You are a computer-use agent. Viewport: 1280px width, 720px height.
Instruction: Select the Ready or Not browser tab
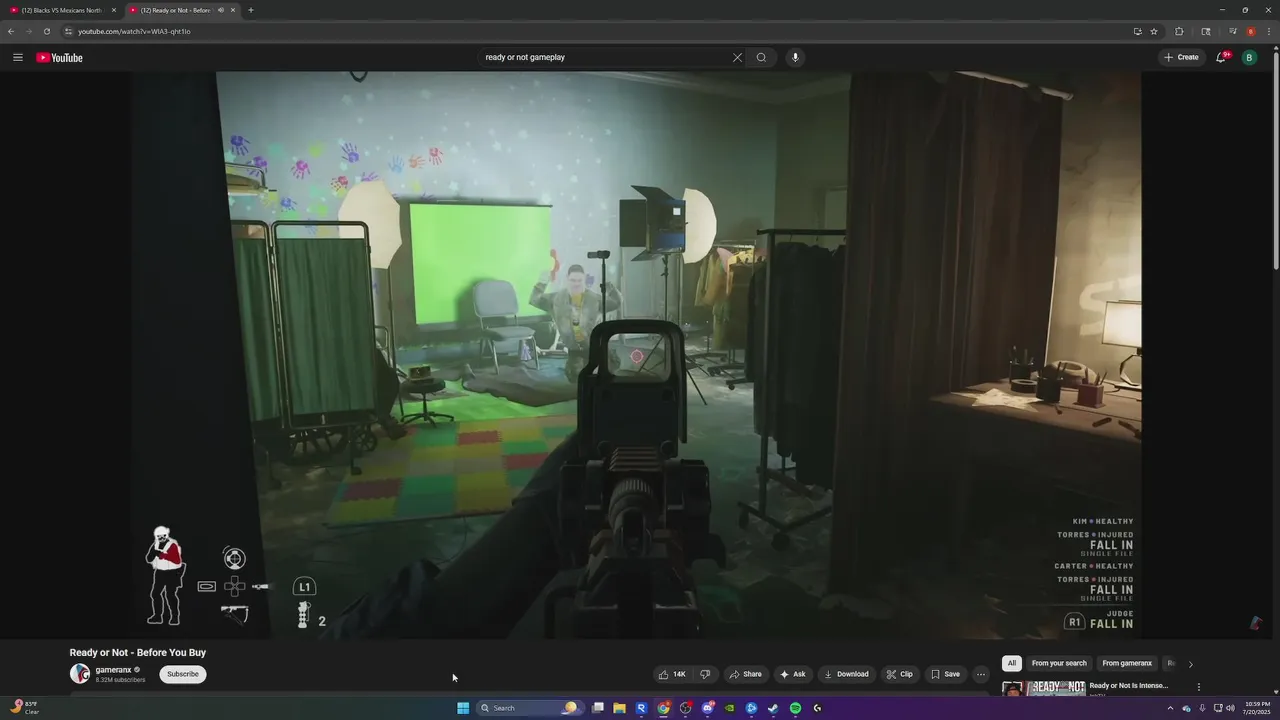click(x=183, y=10)
